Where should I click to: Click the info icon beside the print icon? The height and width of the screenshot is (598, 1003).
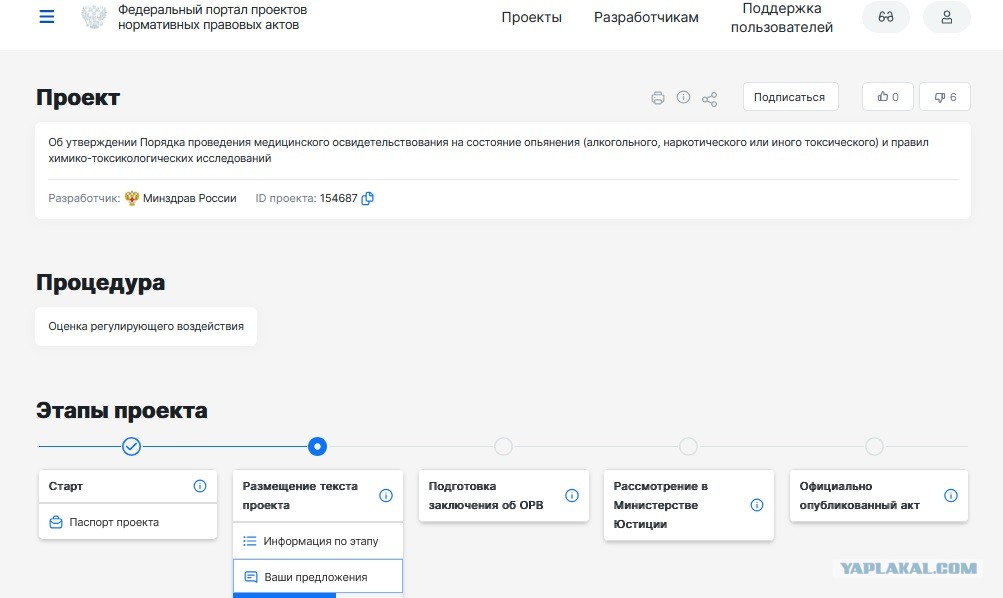coord(683,97)
